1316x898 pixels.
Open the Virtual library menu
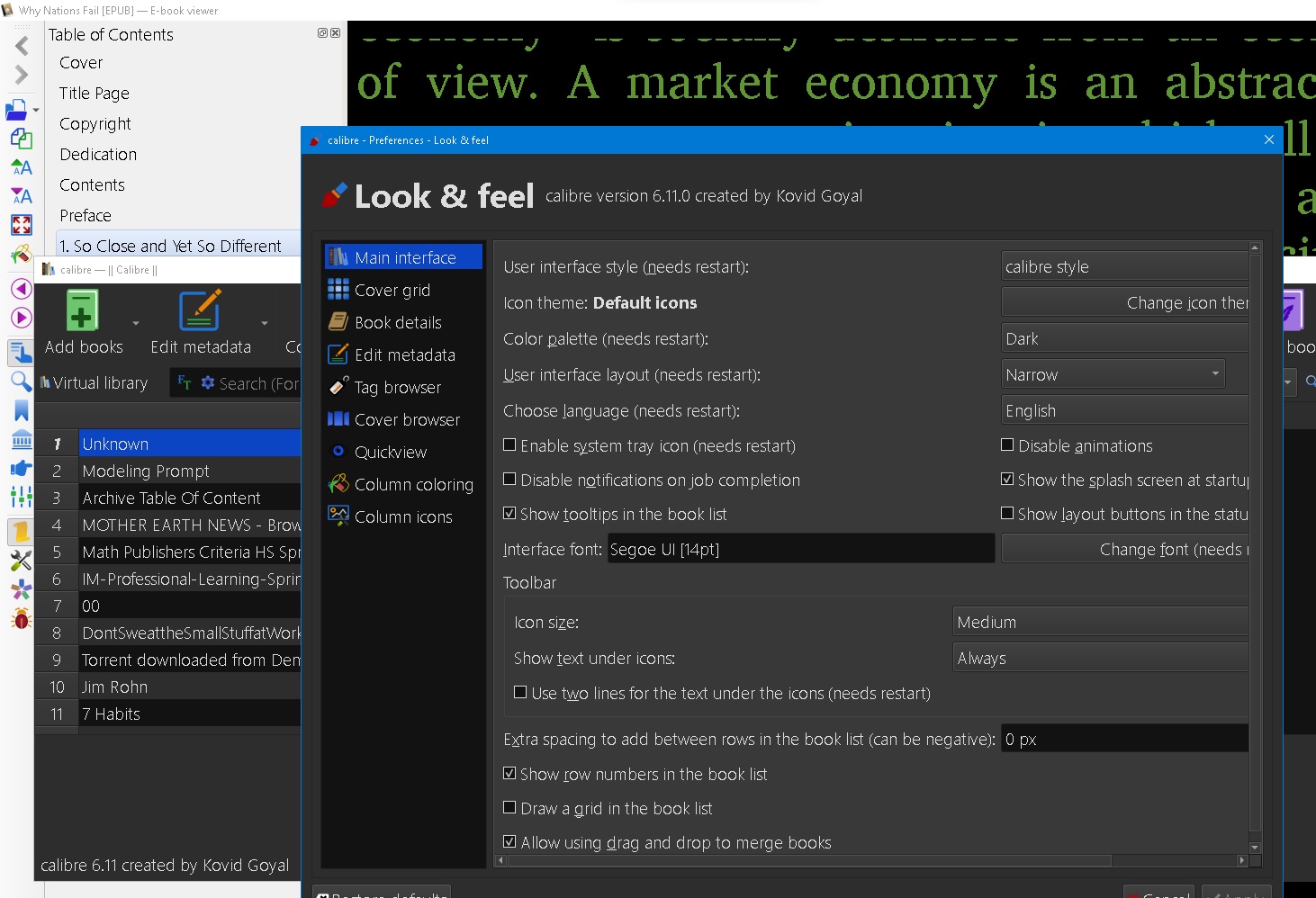pyautogui.click(x=94, y=383)
